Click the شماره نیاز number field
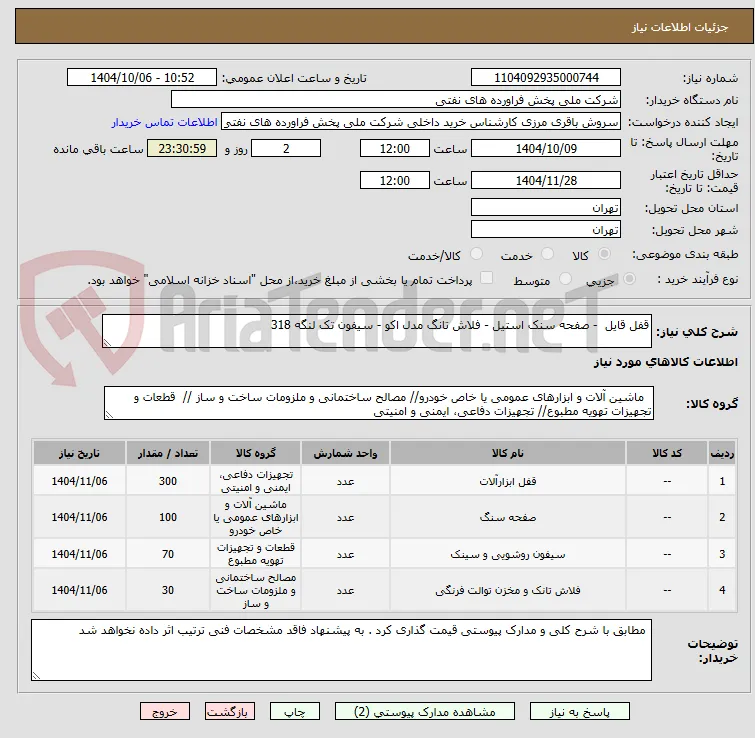Image resolution: width=755 pixels, height=738 pixels. pos(546,78)
